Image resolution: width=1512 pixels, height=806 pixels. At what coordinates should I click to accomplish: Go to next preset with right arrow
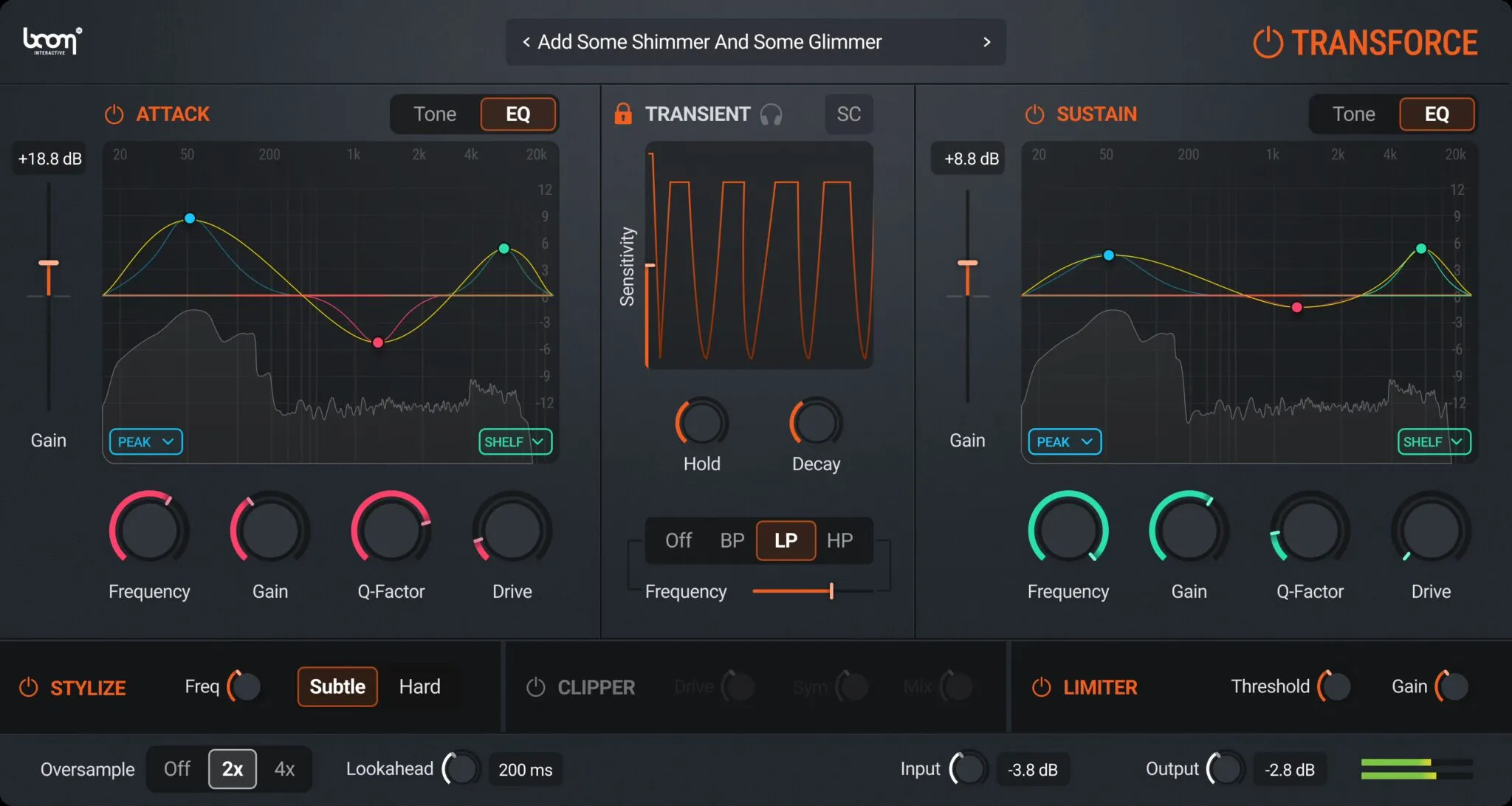(x=987, y=42)
